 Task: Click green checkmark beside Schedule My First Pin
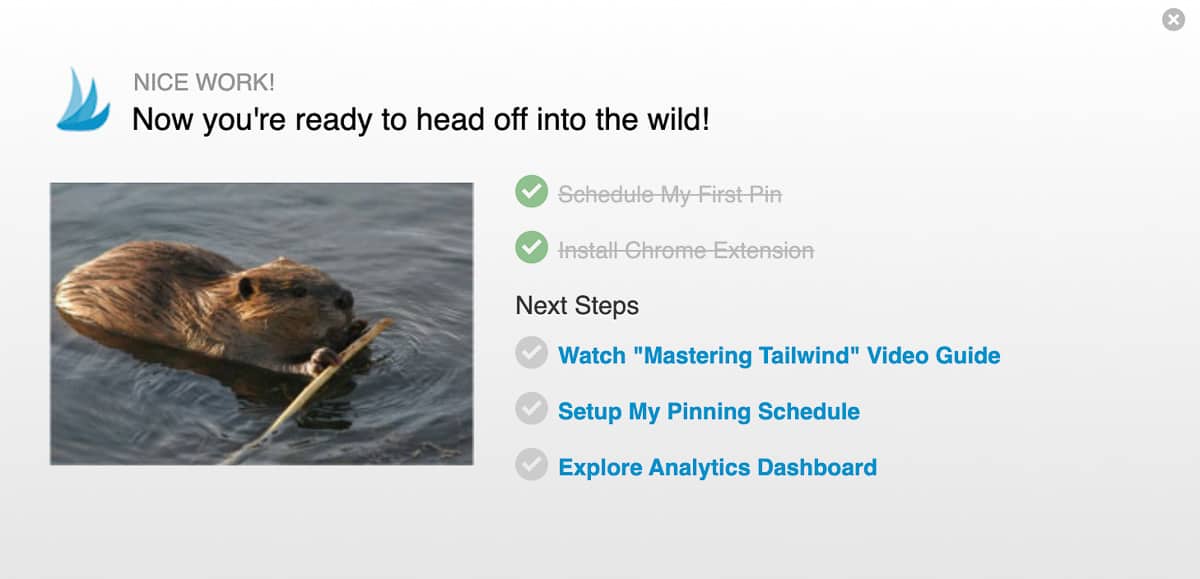531,192
